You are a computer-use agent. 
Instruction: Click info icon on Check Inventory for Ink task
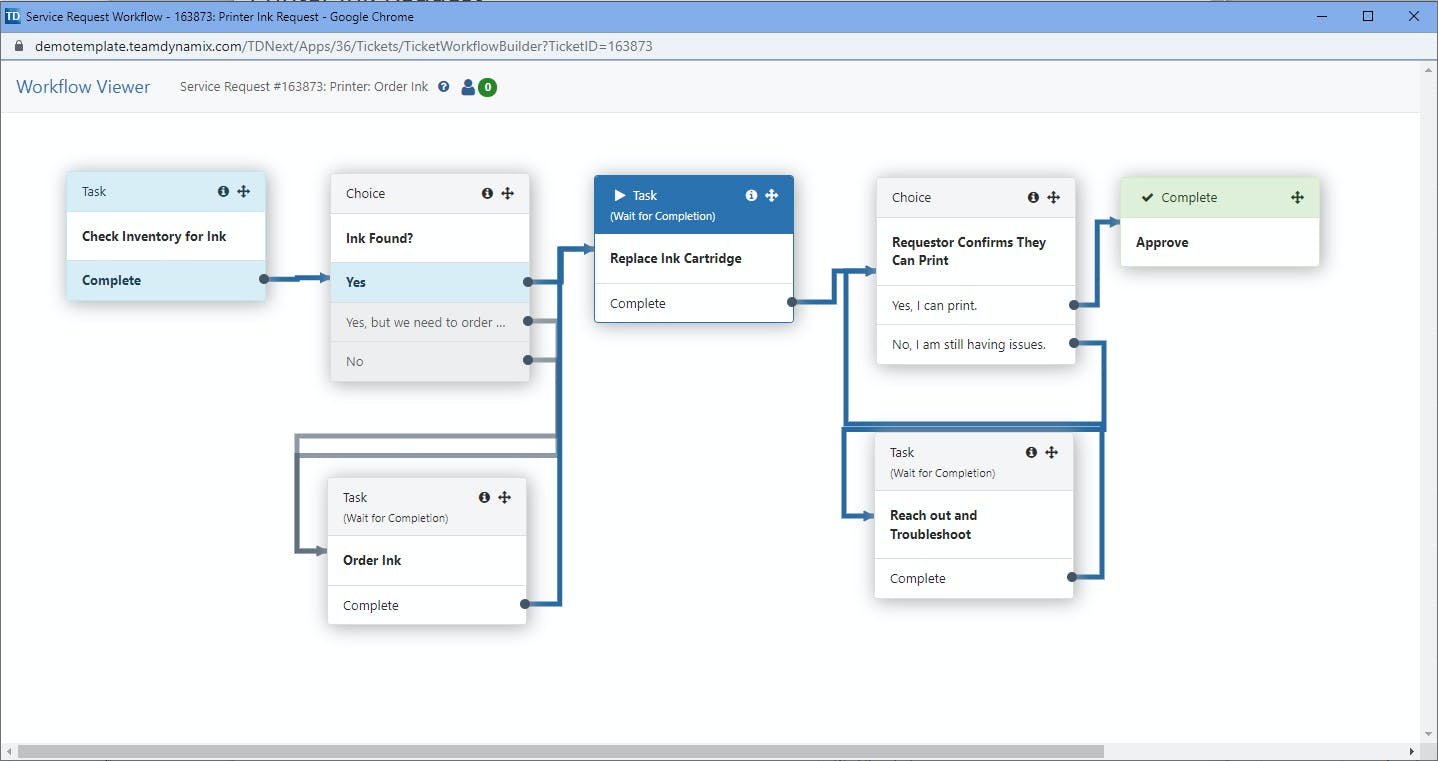223,191
